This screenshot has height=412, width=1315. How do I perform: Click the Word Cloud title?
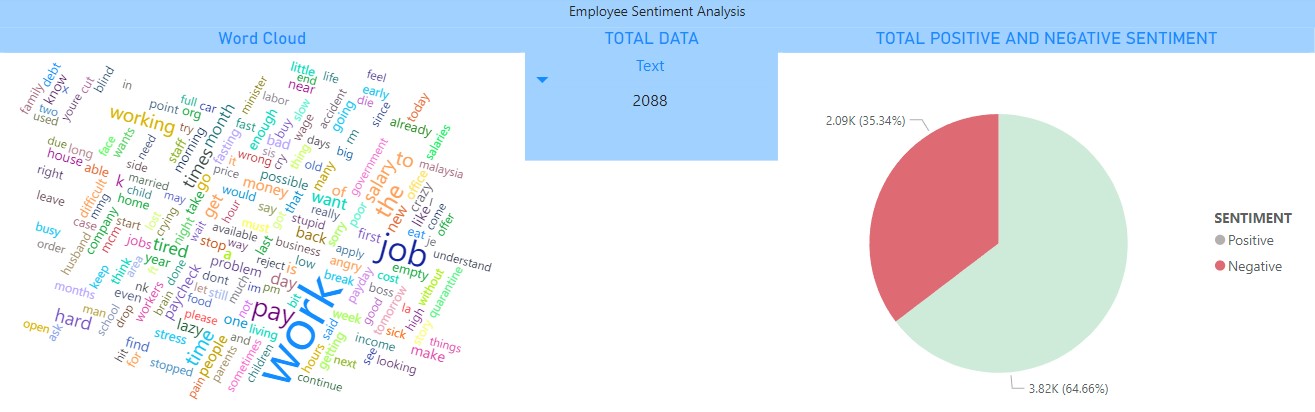(262, 39)
